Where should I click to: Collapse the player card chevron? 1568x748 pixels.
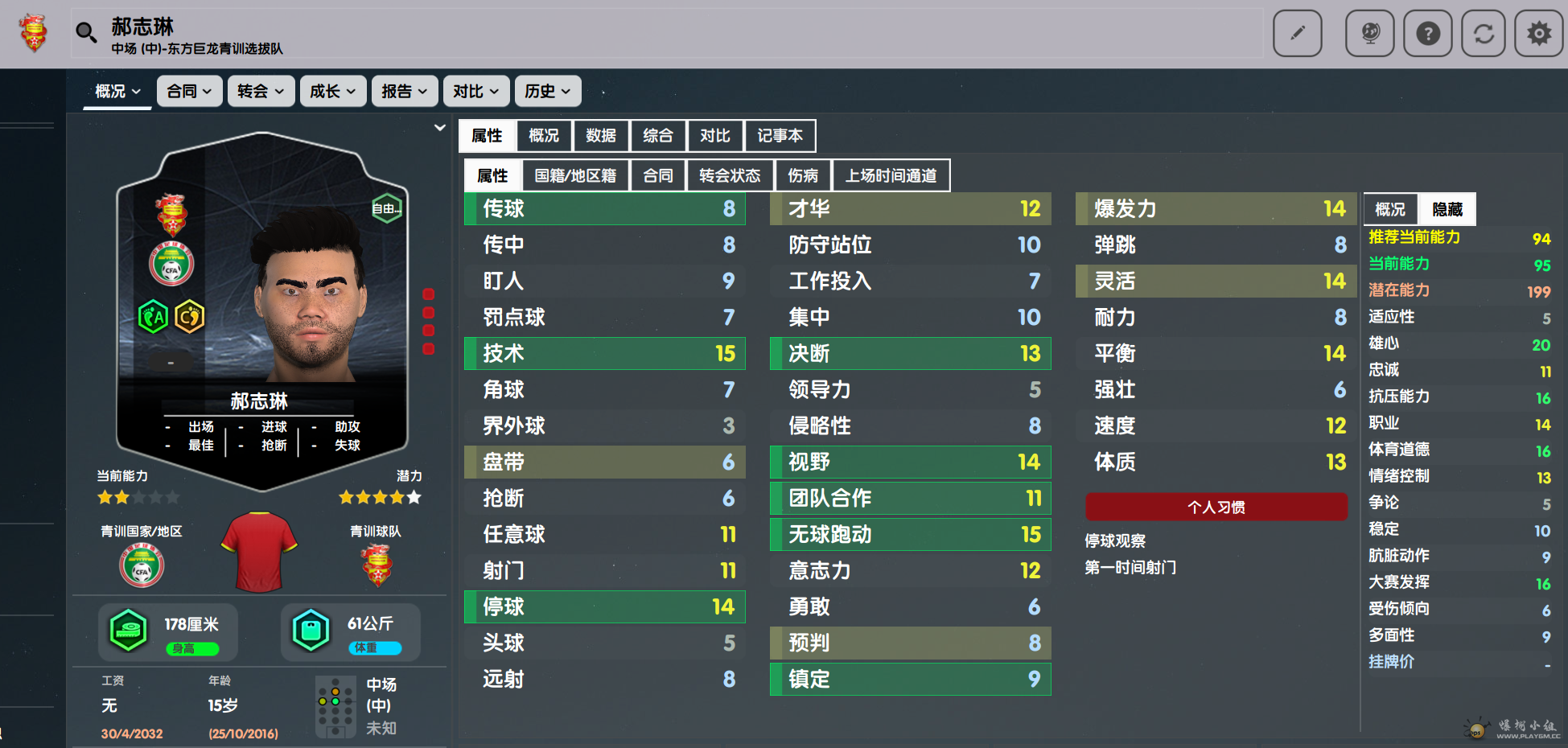[x=439, y=128]
